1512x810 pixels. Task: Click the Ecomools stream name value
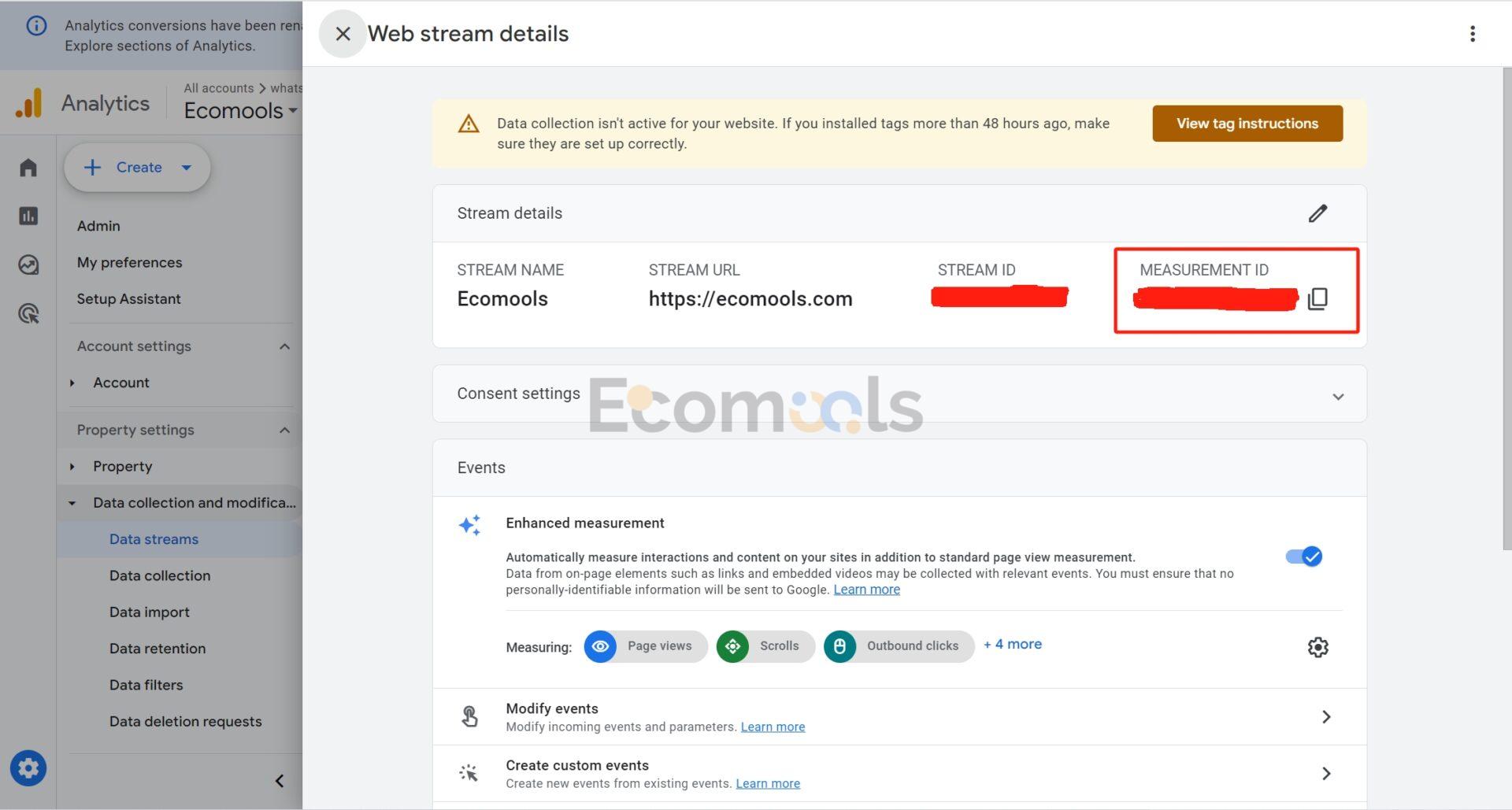502,299
